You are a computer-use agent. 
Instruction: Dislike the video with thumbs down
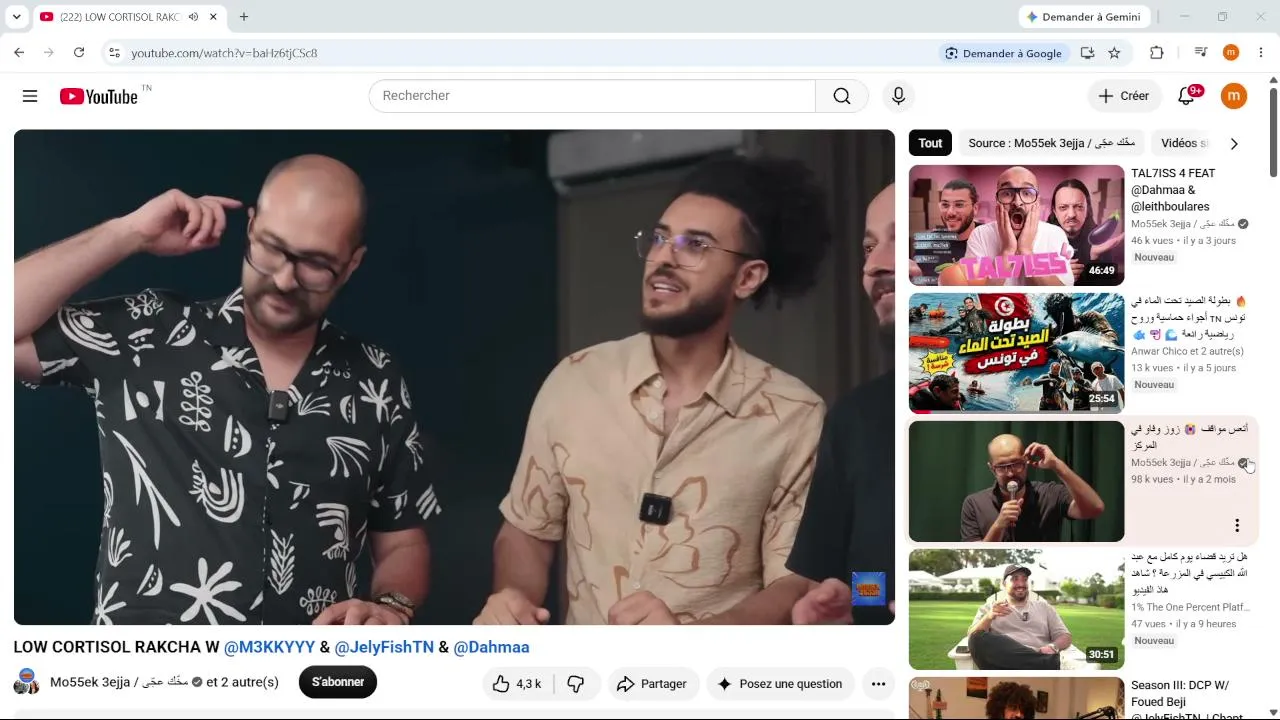coord(576,684)
